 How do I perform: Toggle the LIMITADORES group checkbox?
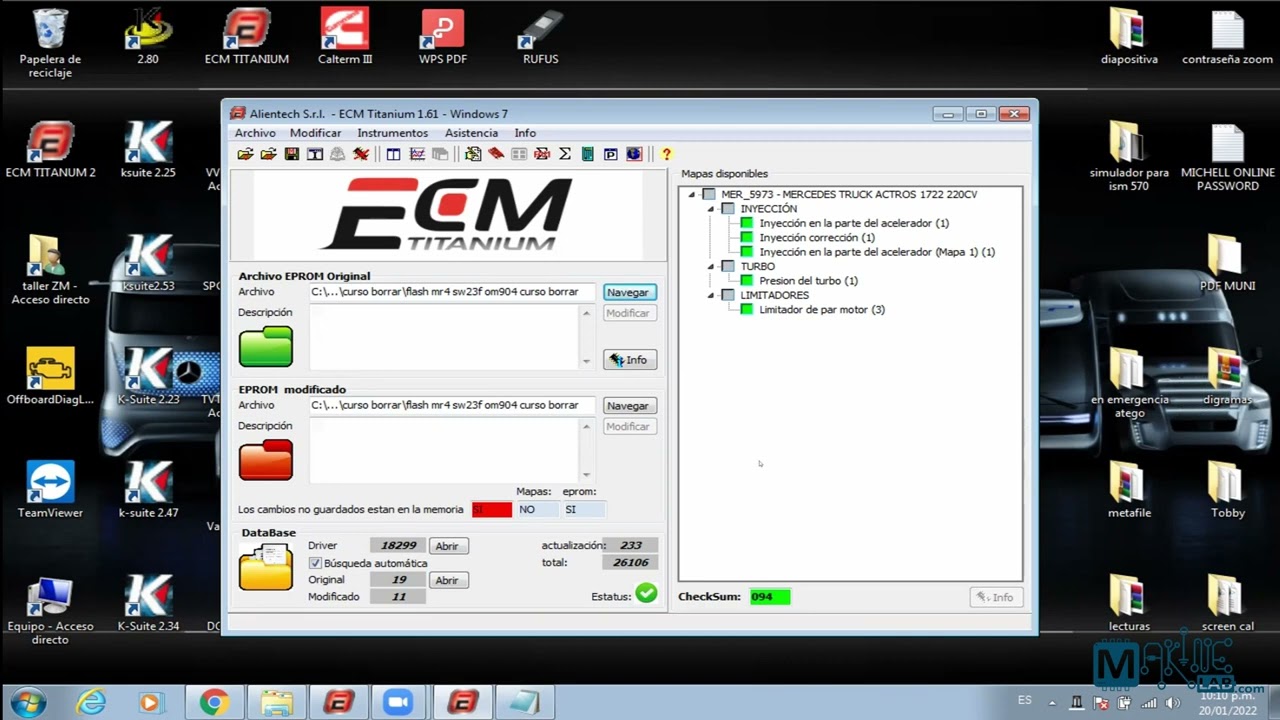click(x=728, y=295)
